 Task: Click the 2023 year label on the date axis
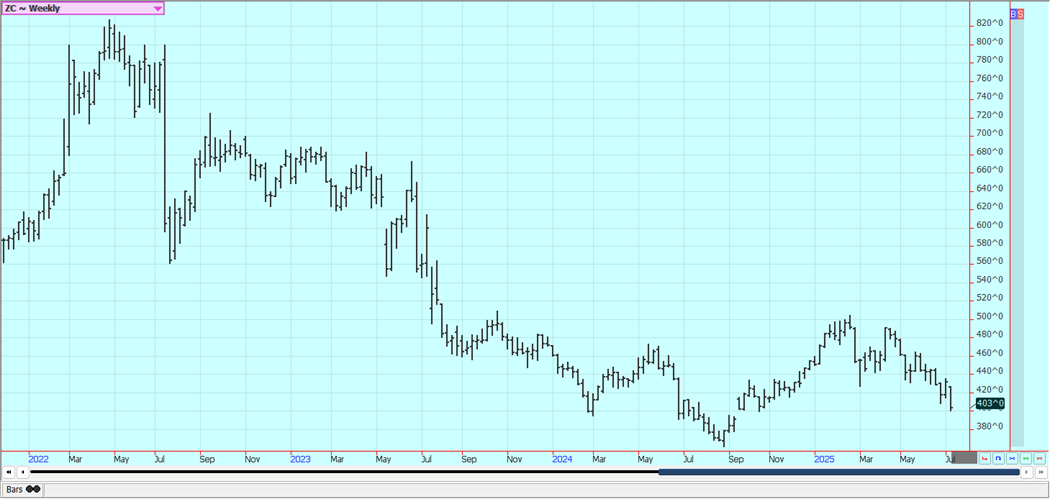point(300,459)
